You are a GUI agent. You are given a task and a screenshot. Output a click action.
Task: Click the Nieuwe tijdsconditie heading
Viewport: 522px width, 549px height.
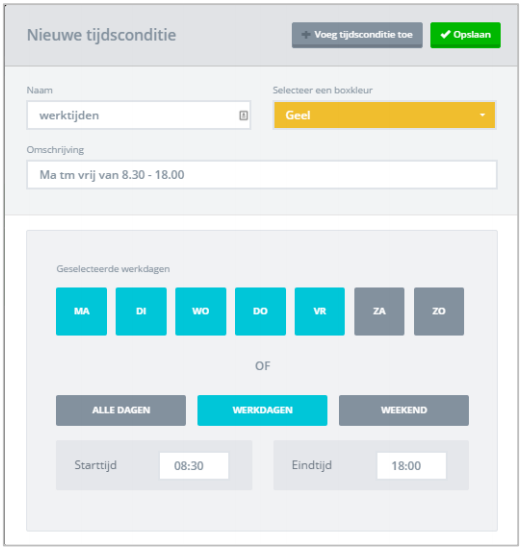[x=102, y=35]
